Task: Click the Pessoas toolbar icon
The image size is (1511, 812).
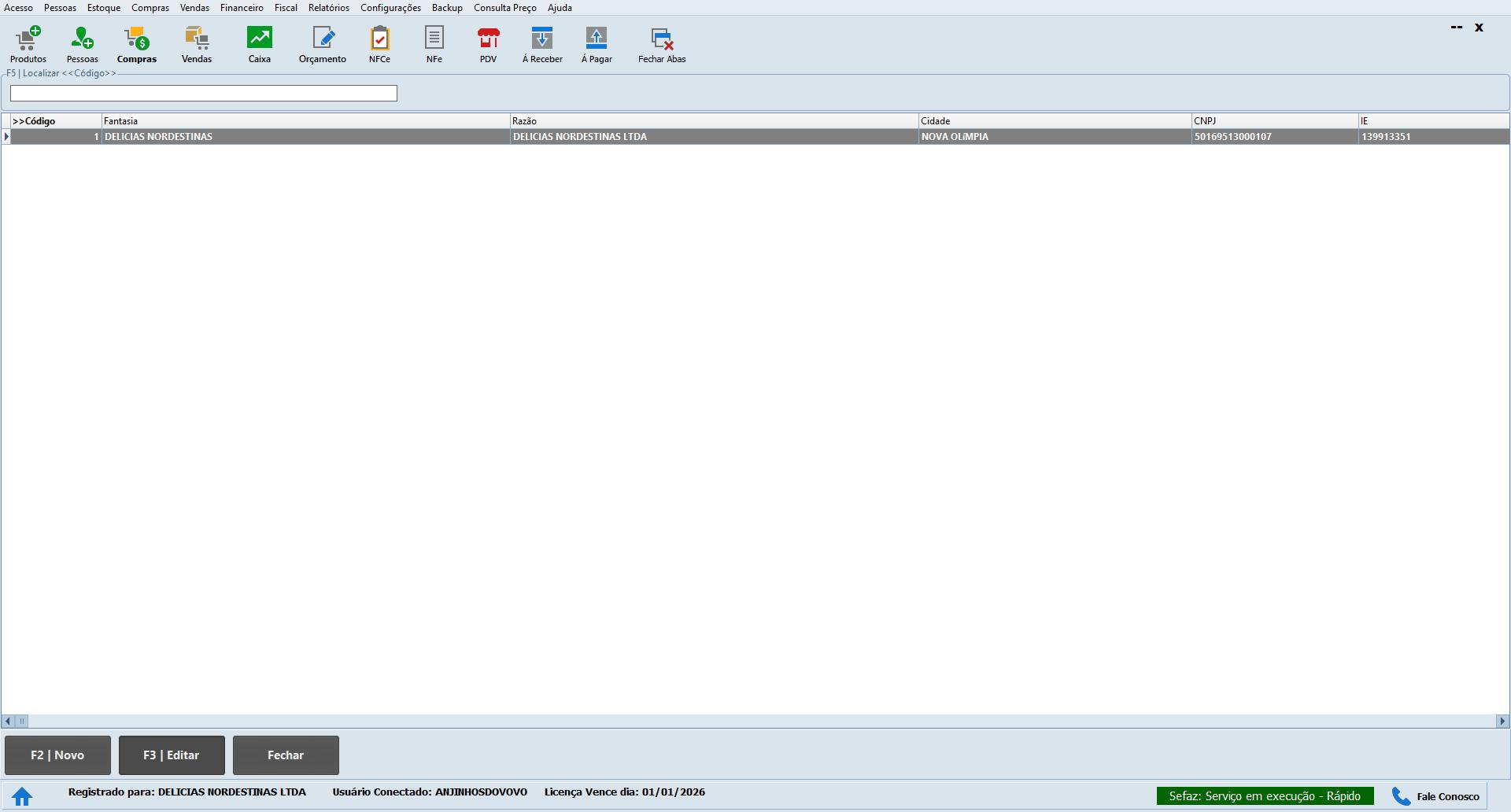Action: pyautogui.click(x=82, y=45)
